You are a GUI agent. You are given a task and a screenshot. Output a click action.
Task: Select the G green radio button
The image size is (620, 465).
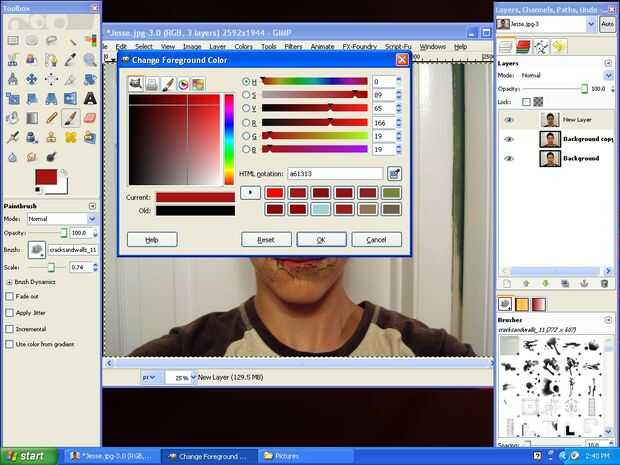coord(246,136)
